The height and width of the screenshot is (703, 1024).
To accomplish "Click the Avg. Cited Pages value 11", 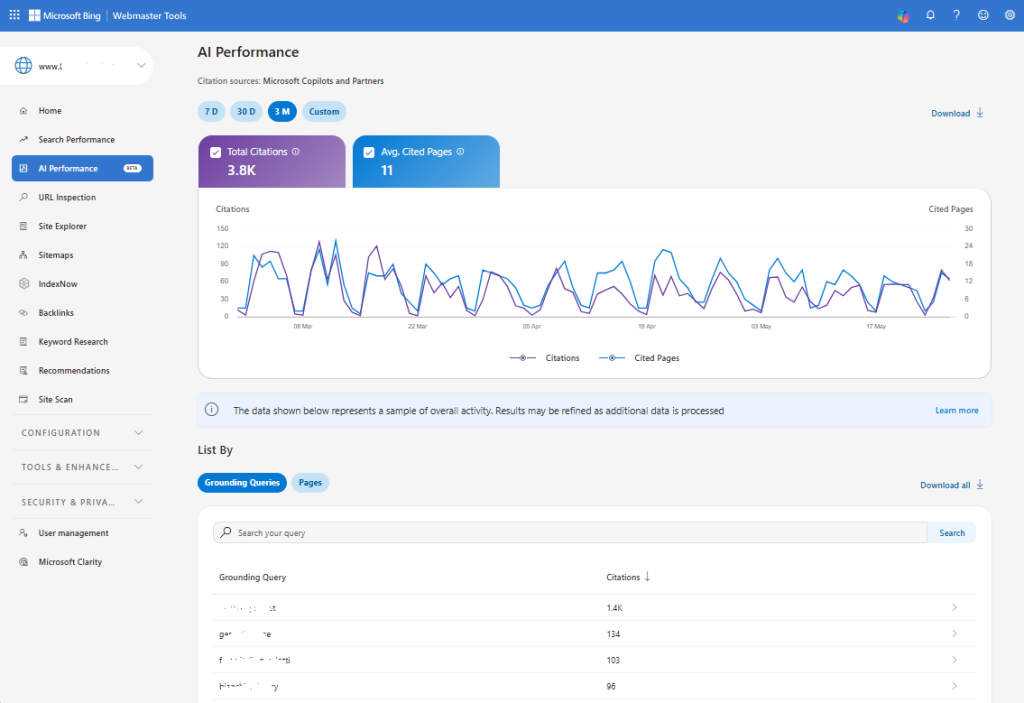I will (x=387, y=171).
